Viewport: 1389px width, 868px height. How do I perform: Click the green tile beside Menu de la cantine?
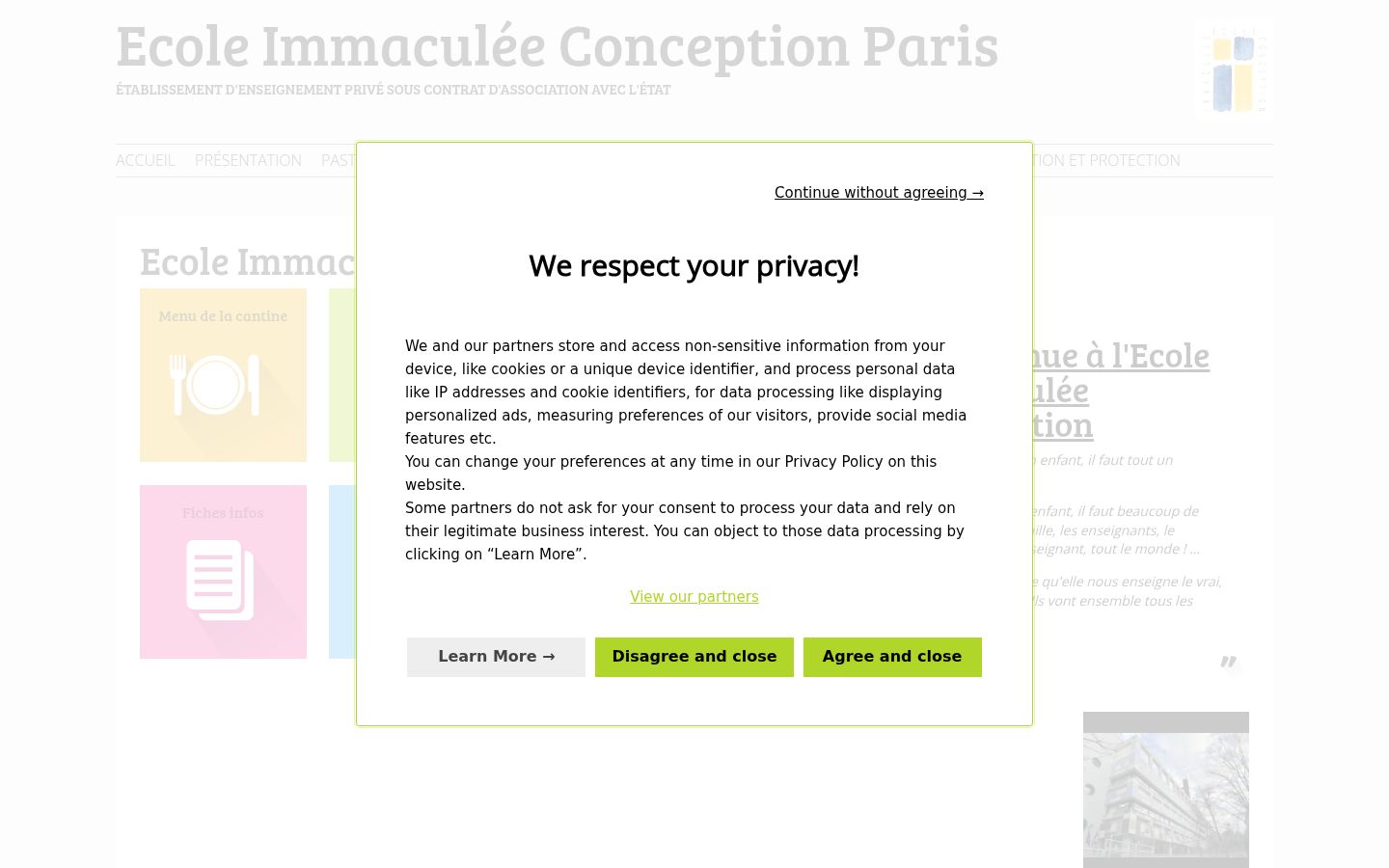342,375
